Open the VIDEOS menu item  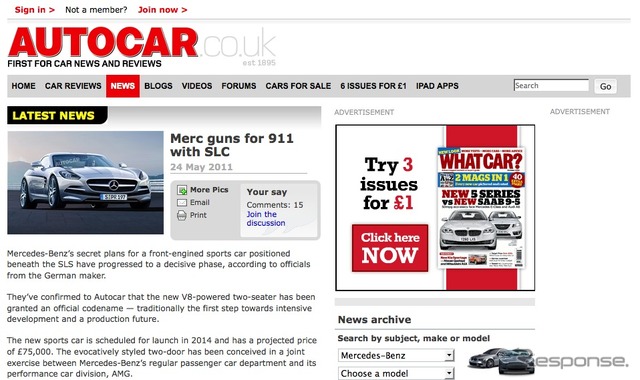(x=197, y=86)
